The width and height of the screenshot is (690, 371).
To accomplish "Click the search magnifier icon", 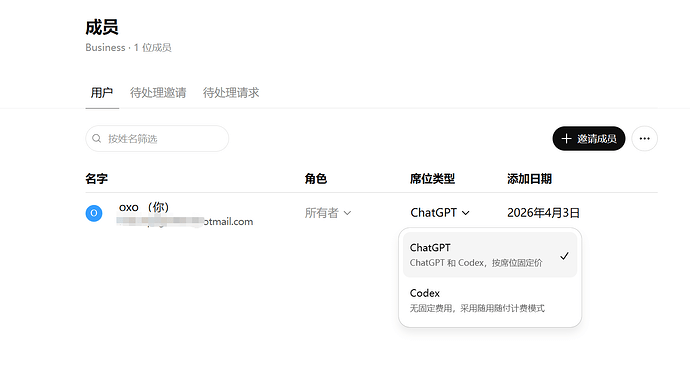I will pos(96,139).
